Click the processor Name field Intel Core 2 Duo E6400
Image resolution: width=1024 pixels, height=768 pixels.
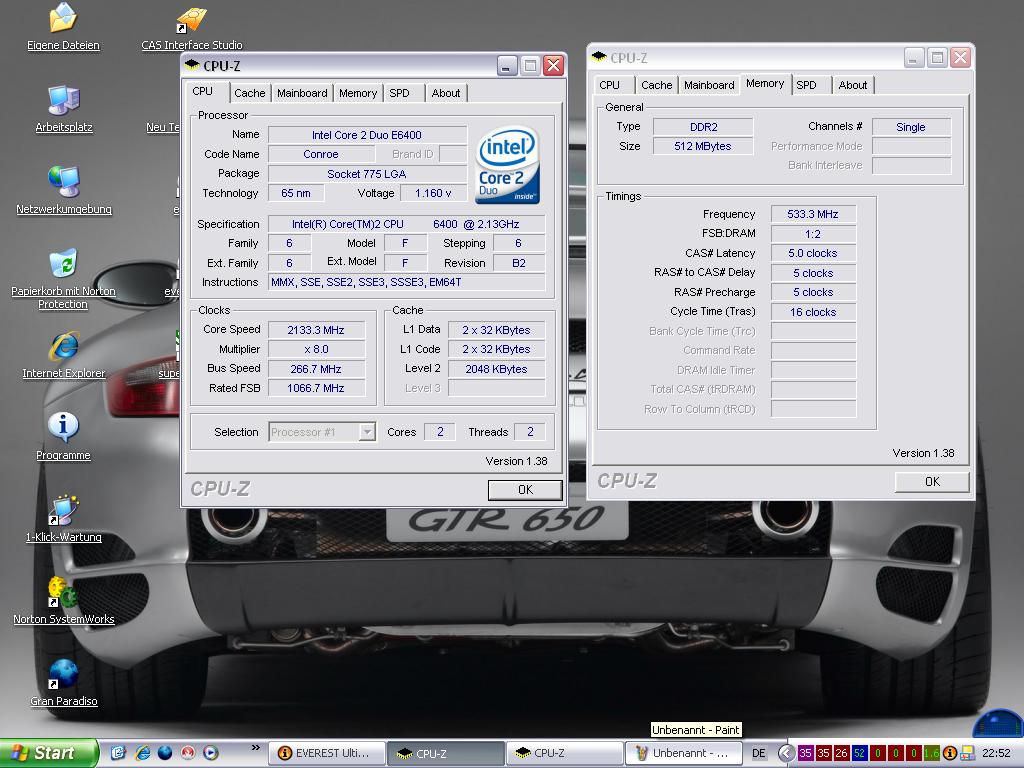coord(367,135)
